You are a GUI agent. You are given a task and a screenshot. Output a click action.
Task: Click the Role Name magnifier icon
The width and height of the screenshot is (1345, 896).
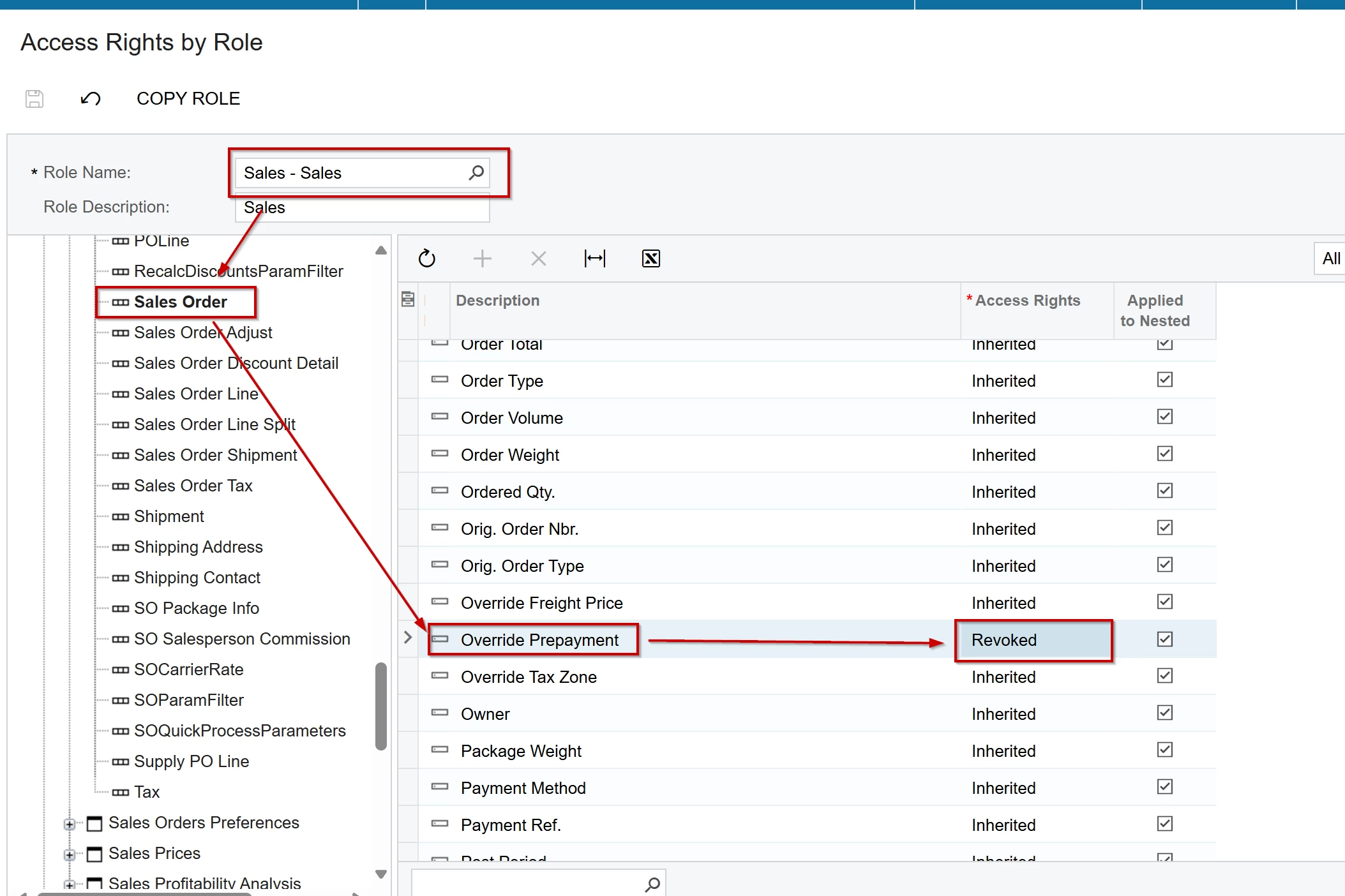pos(476,173)
